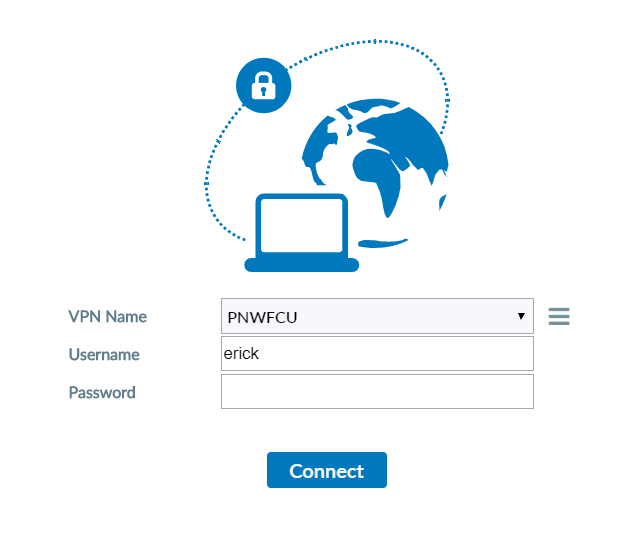Click the laptop illustration
The image size is (617, 537).
(301, 233)
